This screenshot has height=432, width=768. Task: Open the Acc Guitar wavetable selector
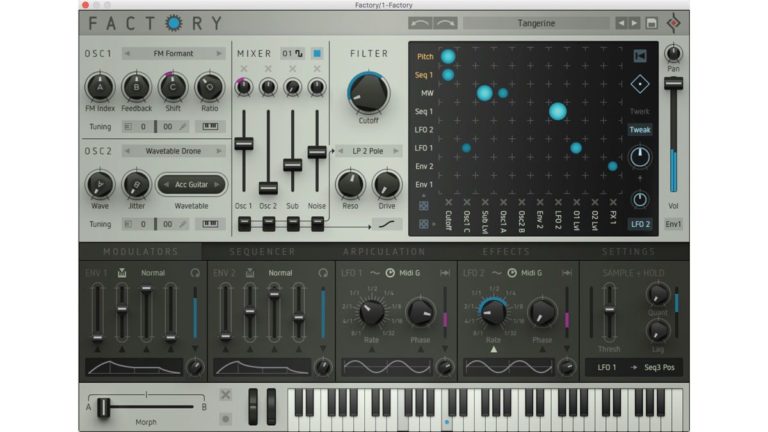tap(191, 184)
